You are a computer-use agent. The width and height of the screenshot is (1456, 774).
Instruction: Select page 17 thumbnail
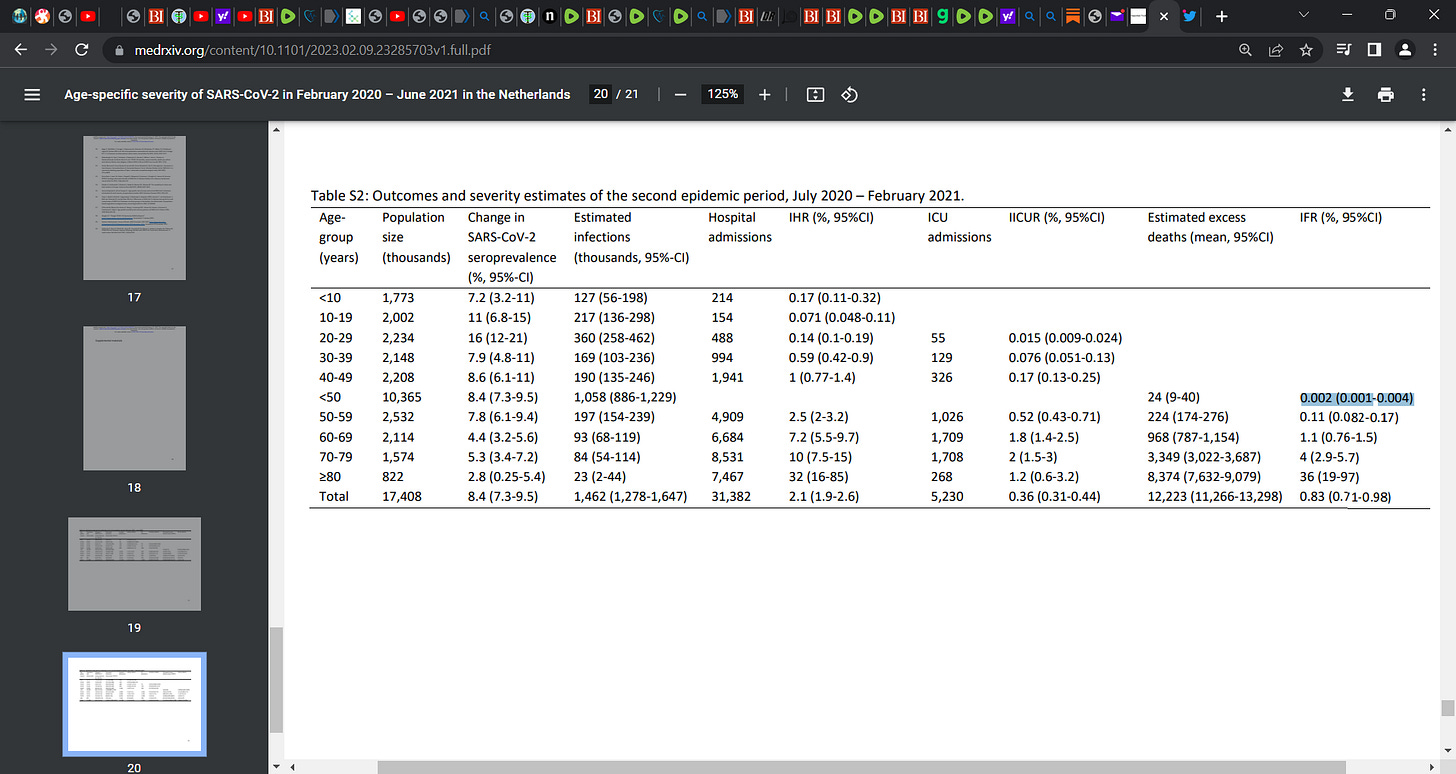(134, 208)
